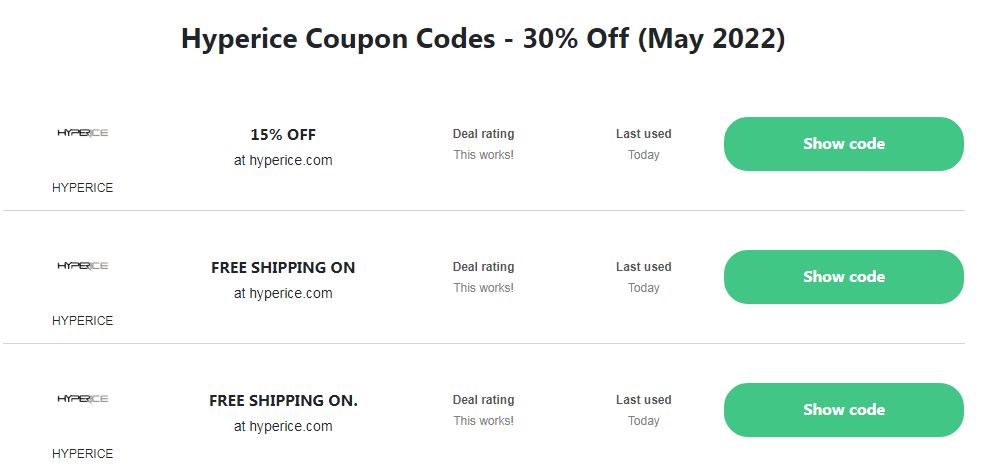The width and height of the screenshot is (985, 476).
Task: Click the HYPERICE label in the middle row
Action: click(83, 321)
